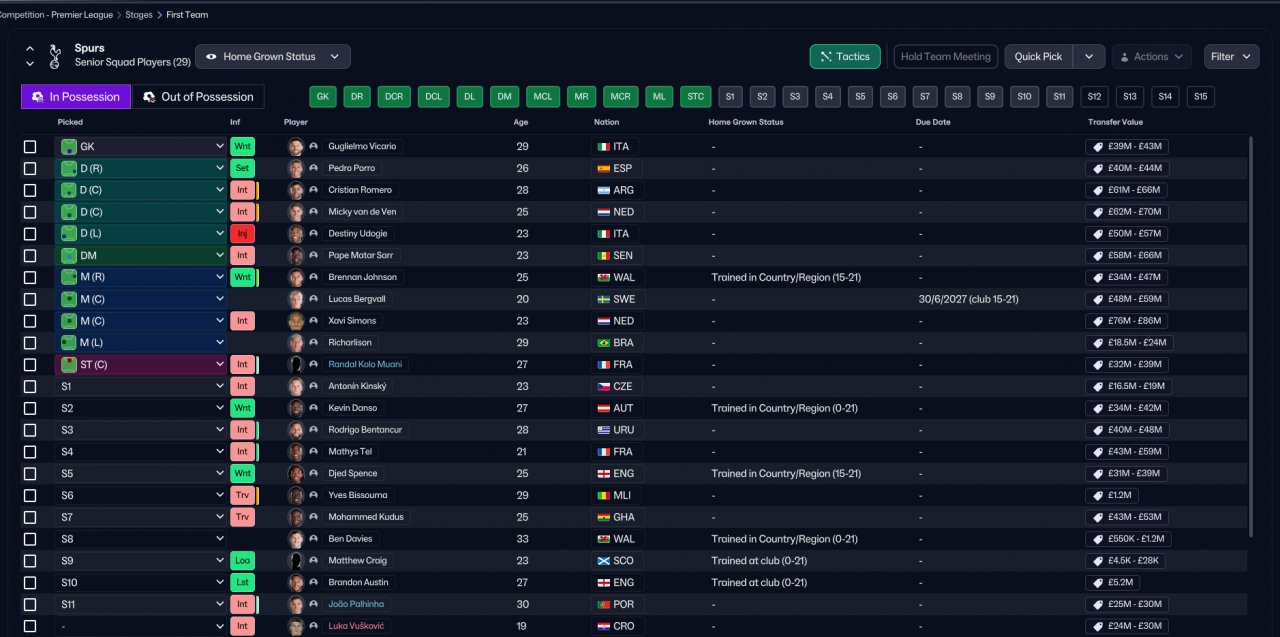Click the person icon beside Richarlison's name
The width and height of the screenshot is (1280, 637).
(313, 343)
